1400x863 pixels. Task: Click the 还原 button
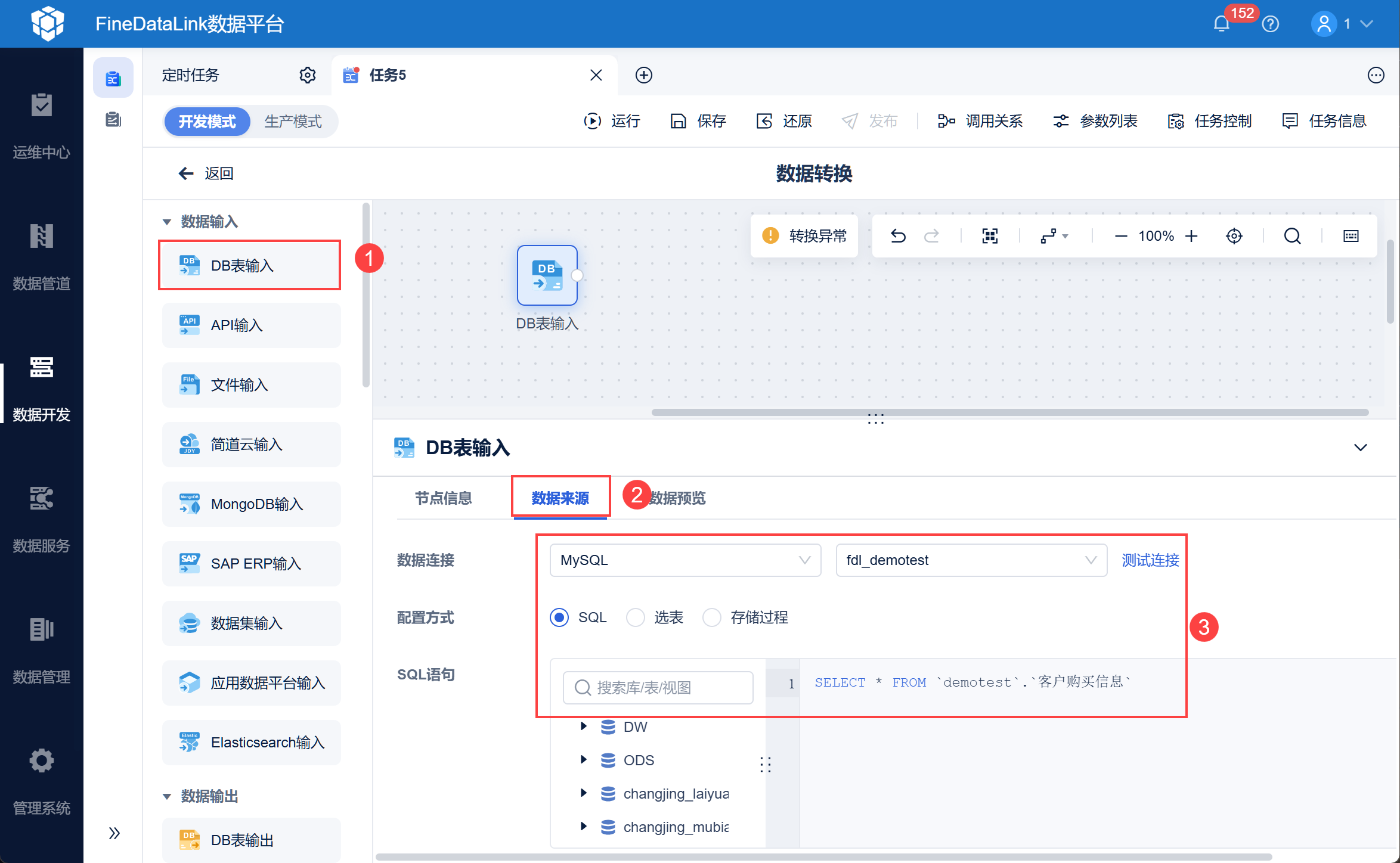[784, 122]
